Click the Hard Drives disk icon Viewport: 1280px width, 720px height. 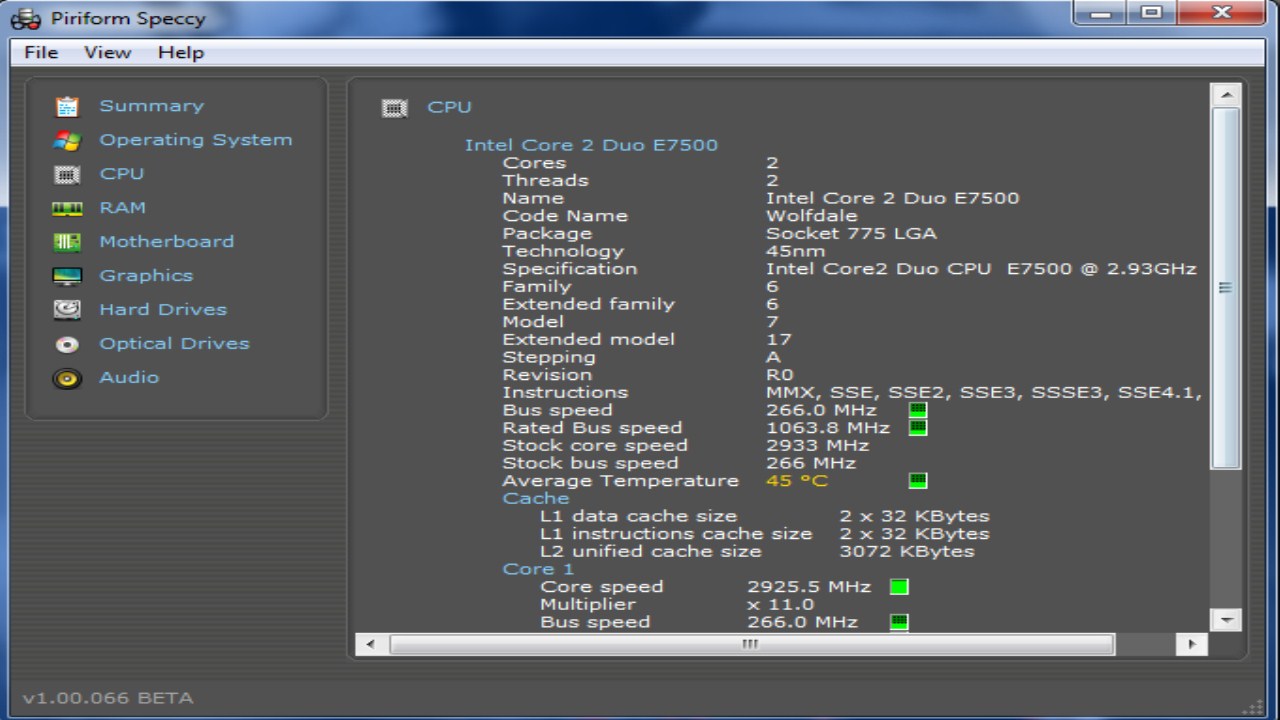click(67, 311)
